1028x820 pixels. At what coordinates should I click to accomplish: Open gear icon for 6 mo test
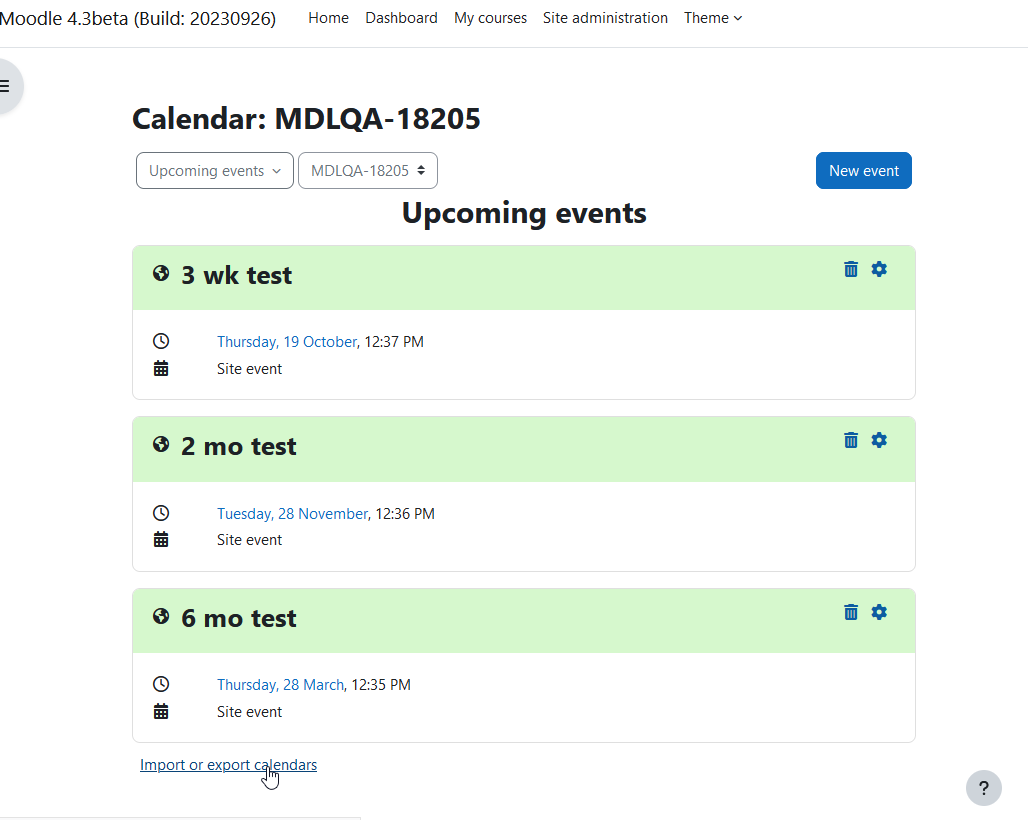click(x=879, y=612)
